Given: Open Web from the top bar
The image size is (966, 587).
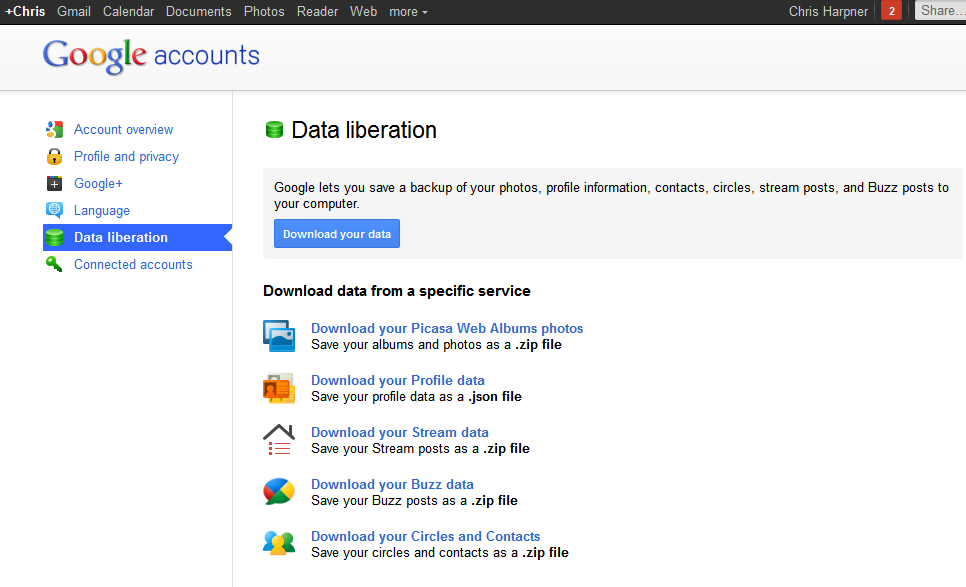Looking at the screenshot, I should click(x=363, y=11).
